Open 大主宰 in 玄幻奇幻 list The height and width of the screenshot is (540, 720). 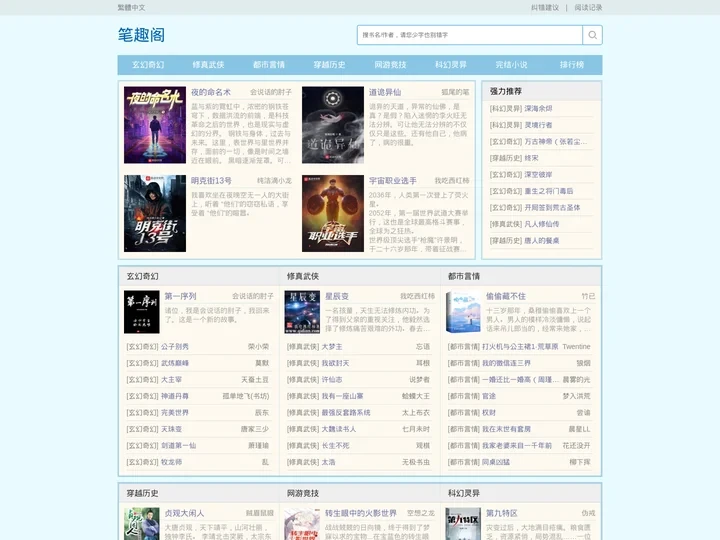coord(171,380)
